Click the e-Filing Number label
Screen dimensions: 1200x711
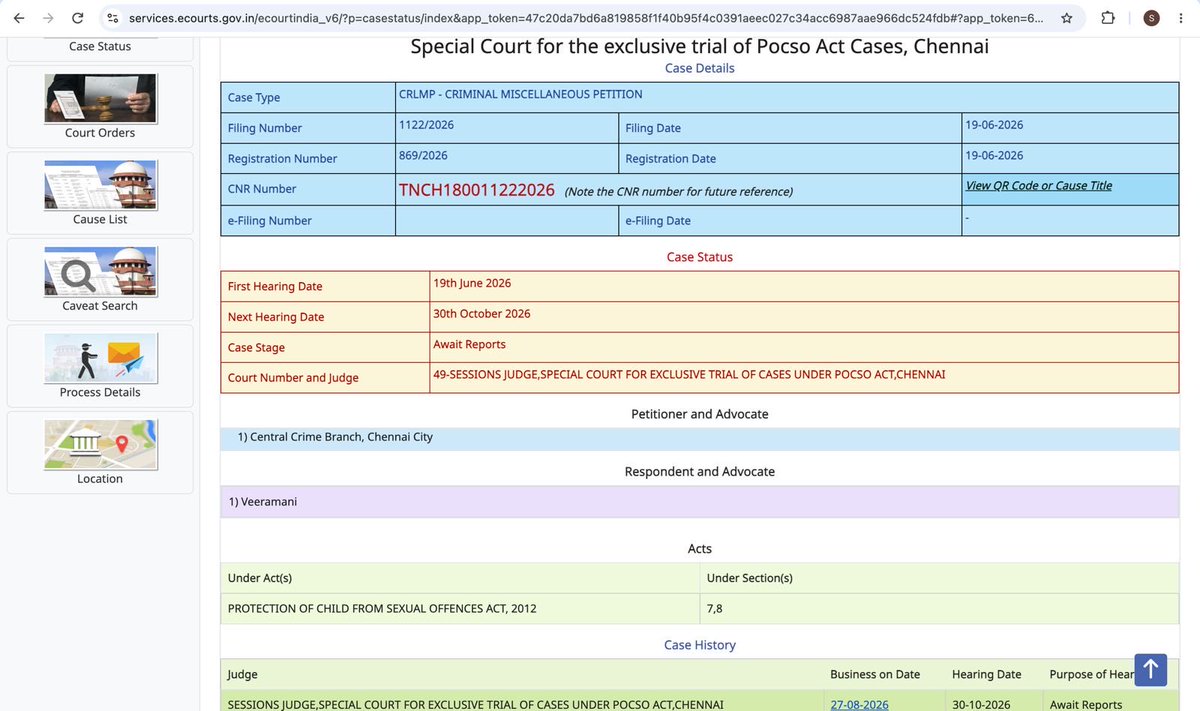[270, 221]
